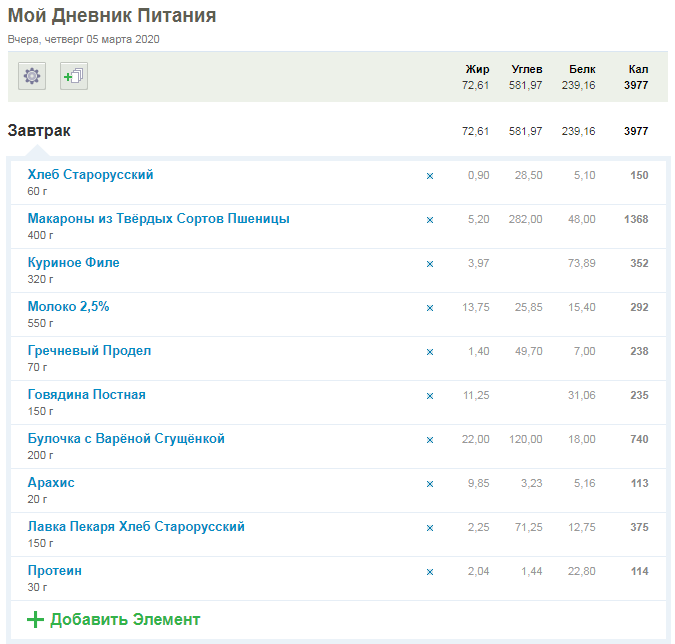Click the Лавка Пекаря Хлеб Старорусский link
Image resolution: width=675 pixels, height=644 pixels.
click(x=136, y=527)
